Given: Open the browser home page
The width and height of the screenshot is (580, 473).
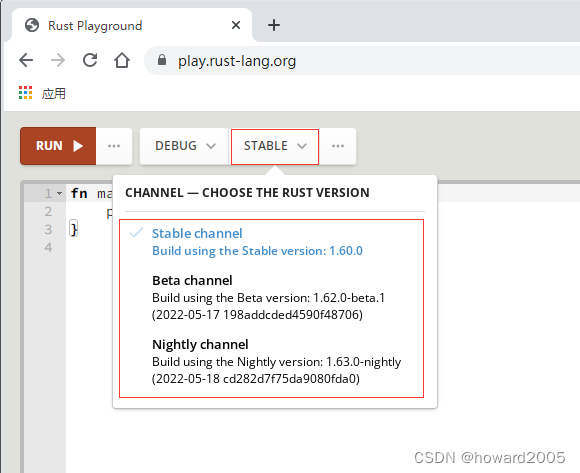Looking at the screenshot, I should click(122, 60).
